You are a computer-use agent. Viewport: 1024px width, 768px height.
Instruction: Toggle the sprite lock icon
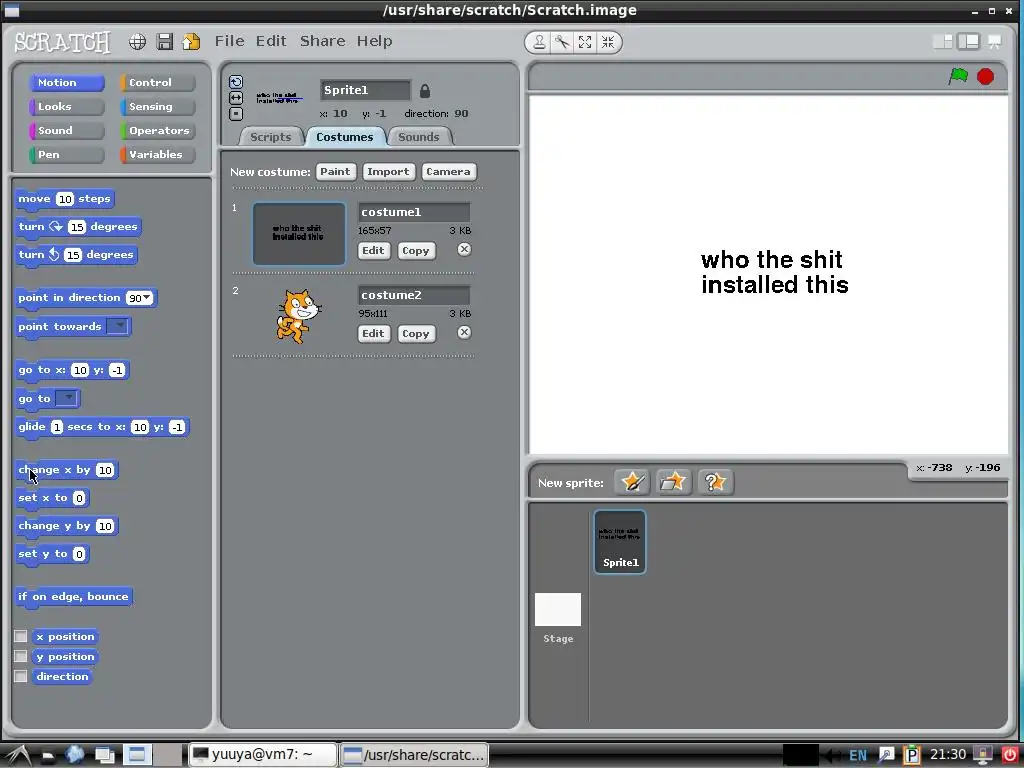[x=424, y=91]
